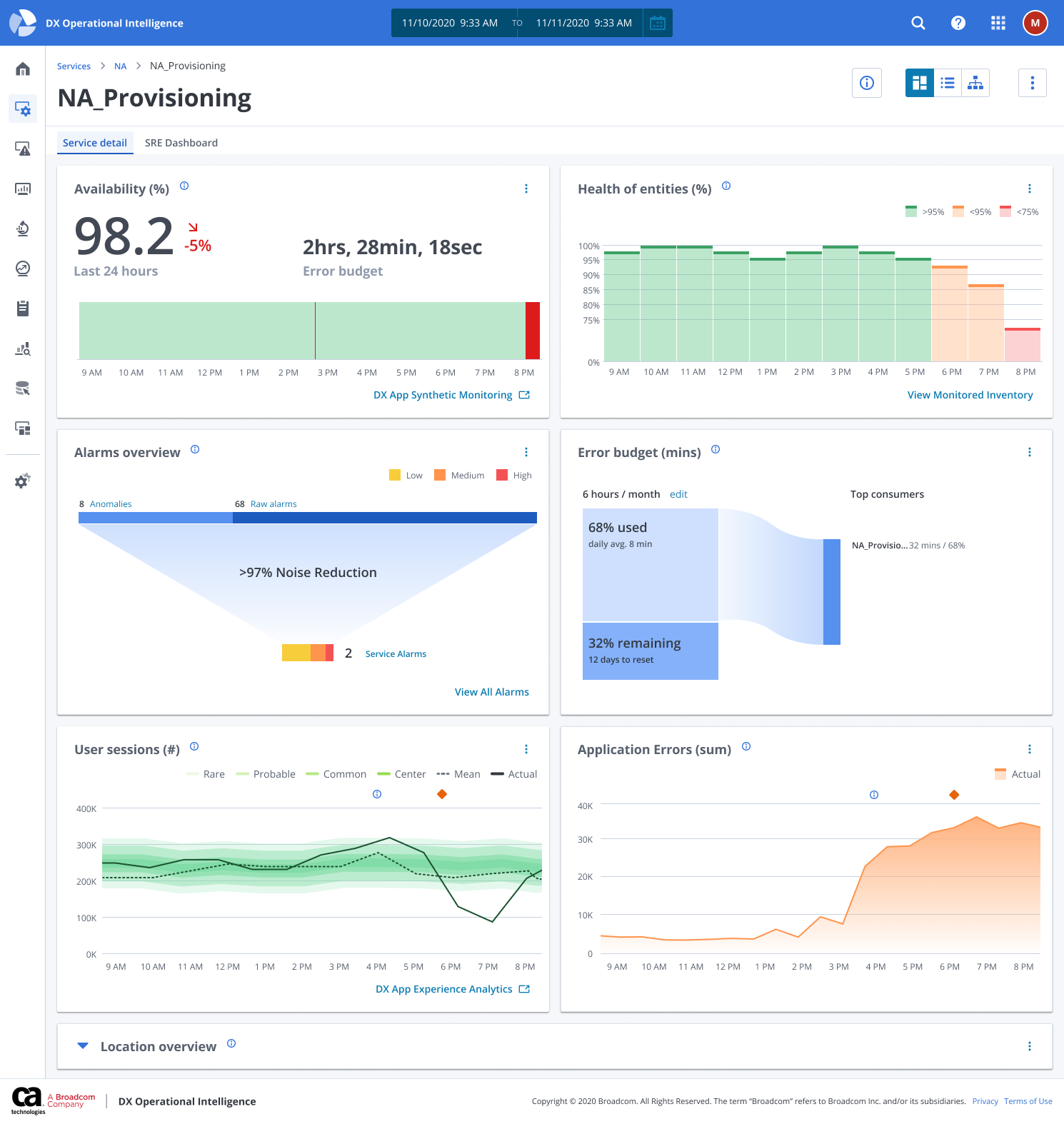Open the Availability panel kebab menu

click(x=526, y=189)
